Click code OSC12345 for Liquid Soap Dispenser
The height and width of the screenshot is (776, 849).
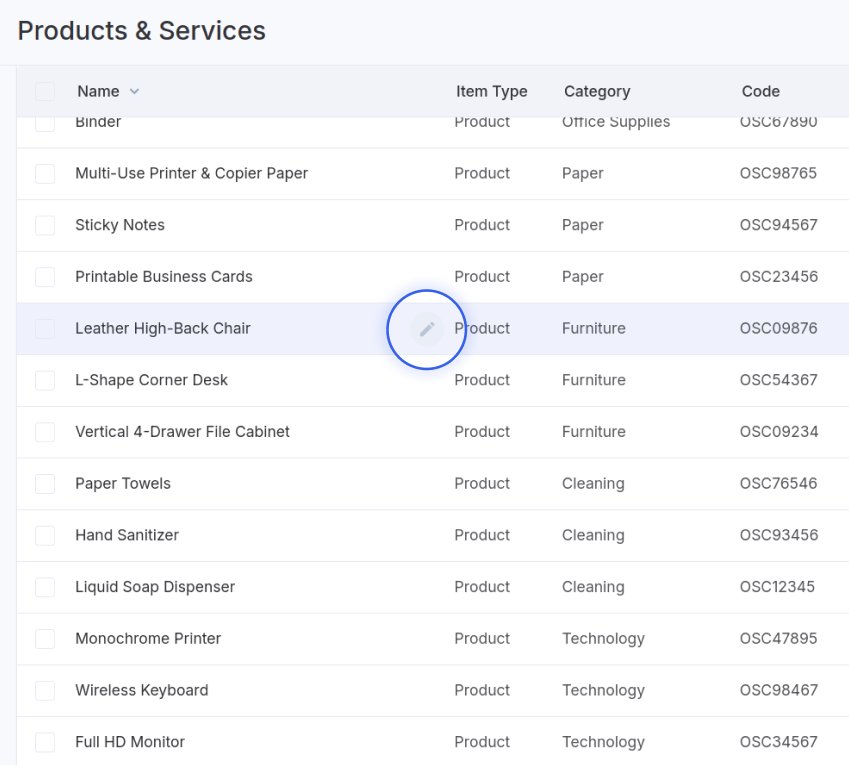(x=777, y=587)
